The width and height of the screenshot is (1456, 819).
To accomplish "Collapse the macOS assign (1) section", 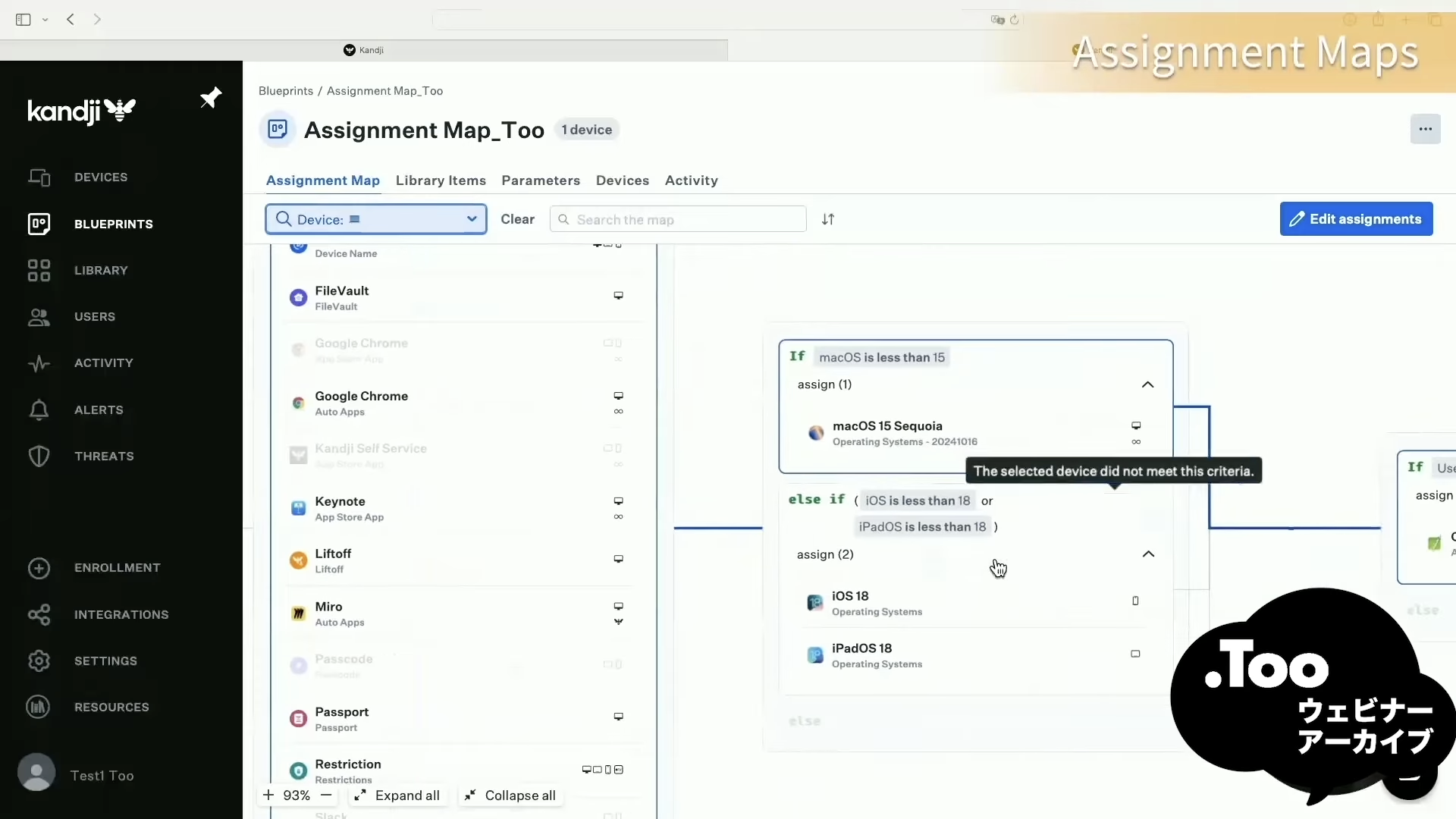I will point(1147,384).
